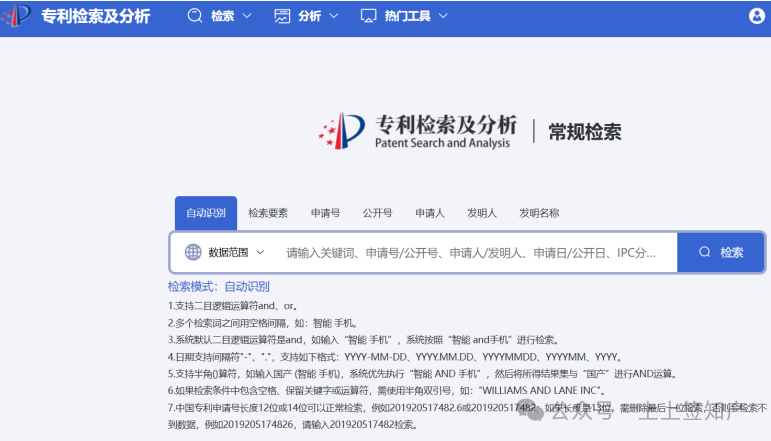The image size is (771, 441).
Task: Open the user account avatar menu
Action: pos(757,16)
